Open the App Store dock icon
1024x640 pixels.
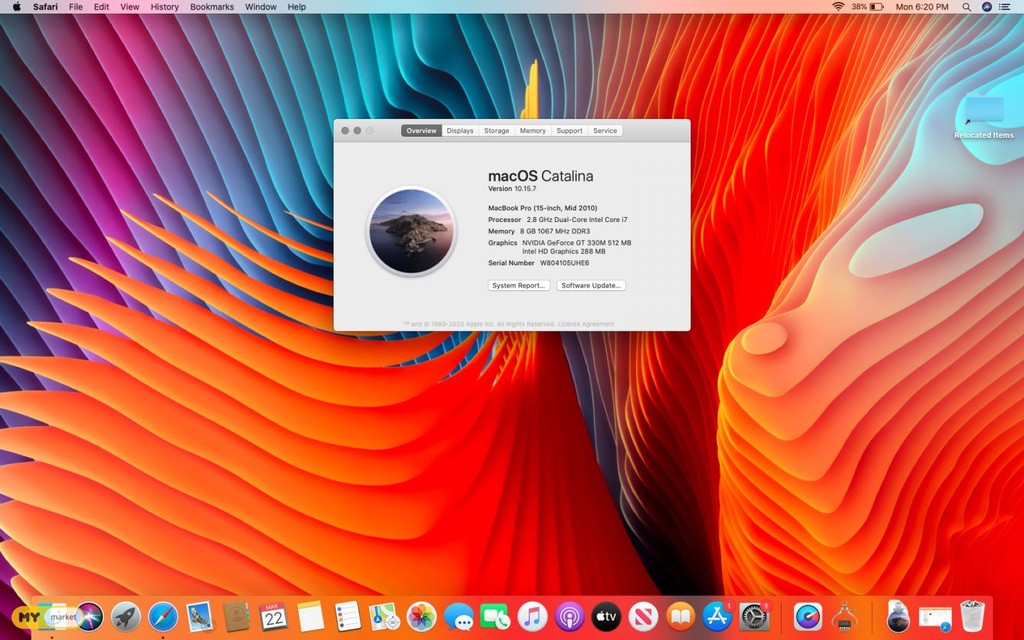tap(717, 616)
